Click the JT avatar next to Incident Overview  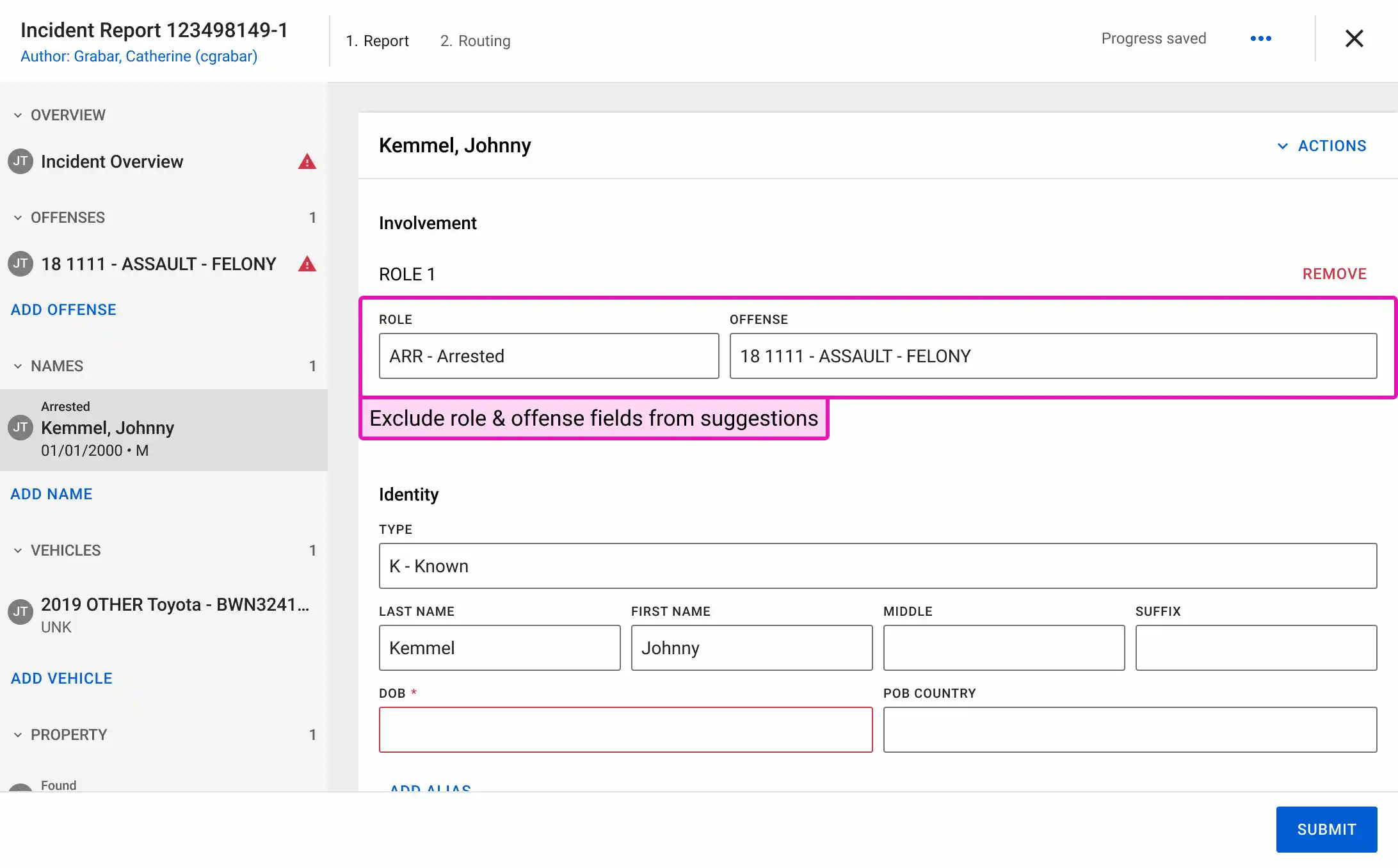[x=20, y=162]
